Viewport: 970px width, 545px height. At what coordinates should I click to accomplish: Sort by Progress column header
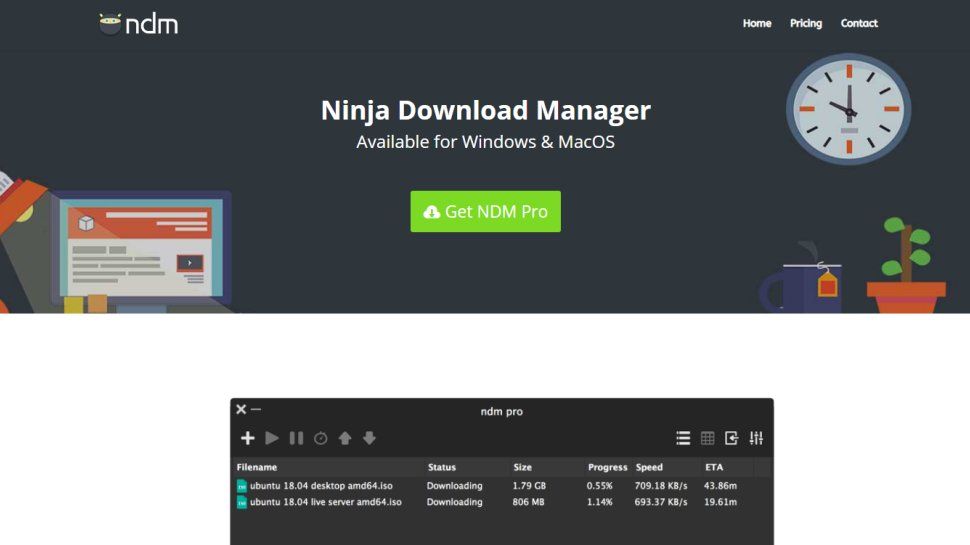click(607, 467)
